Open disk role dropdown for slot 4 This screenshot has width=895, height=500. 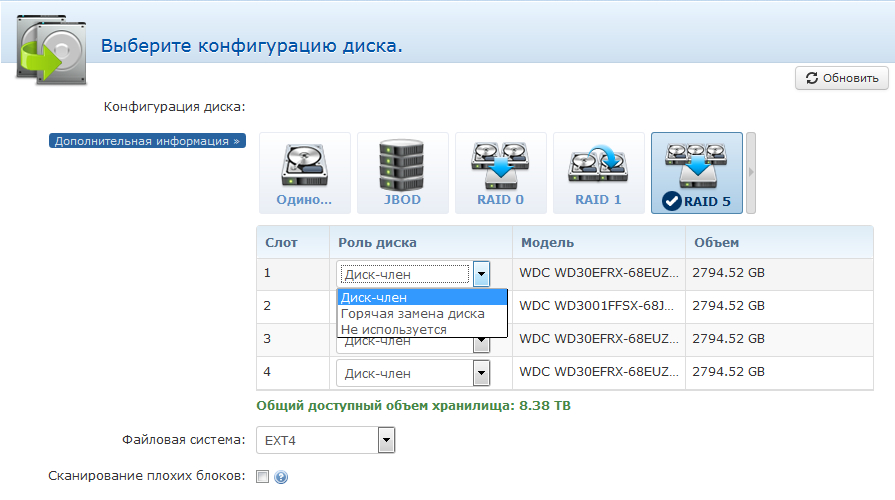point(481,373)
